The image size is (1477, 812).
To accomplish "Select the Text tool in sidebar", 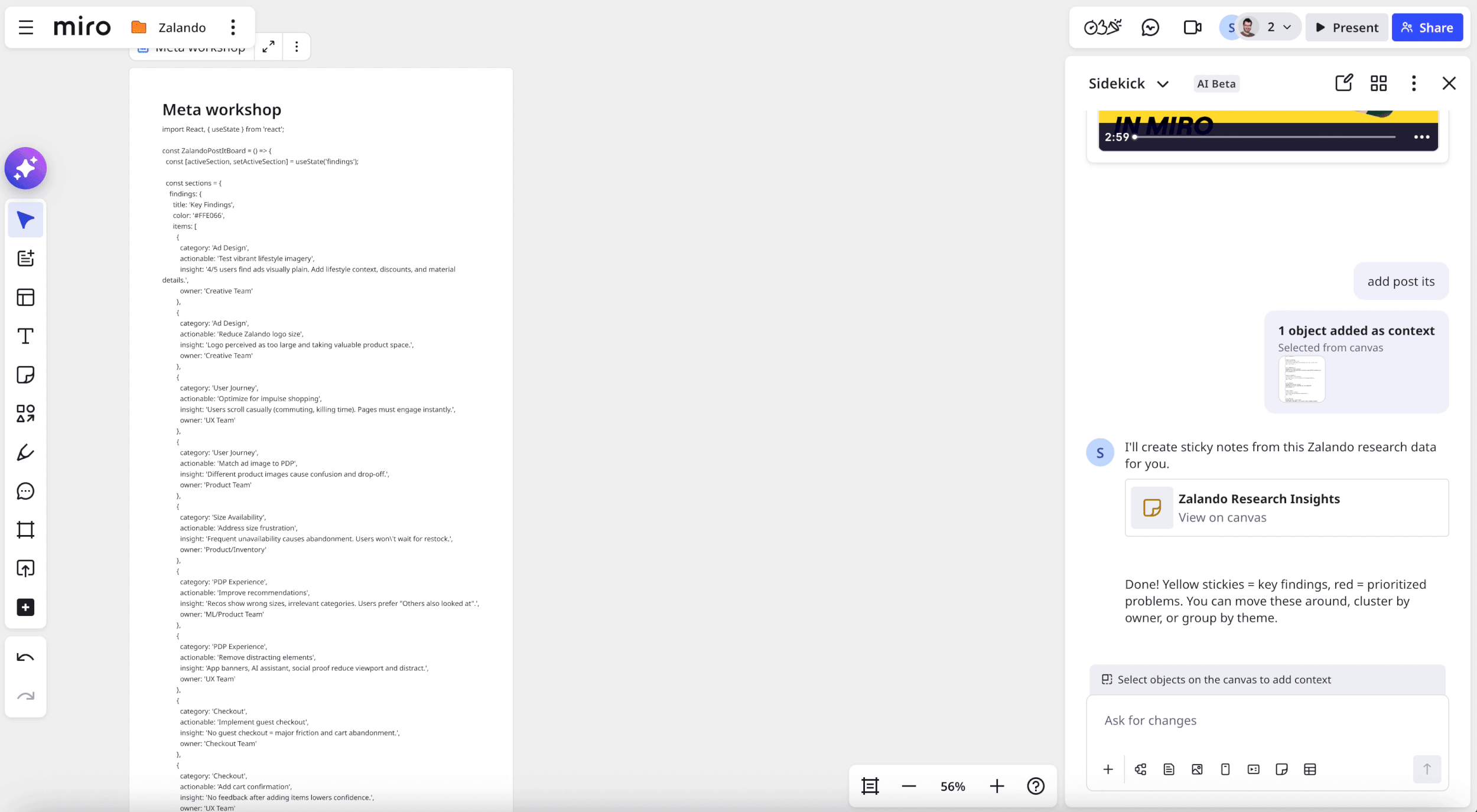I will tap(25, 336).
